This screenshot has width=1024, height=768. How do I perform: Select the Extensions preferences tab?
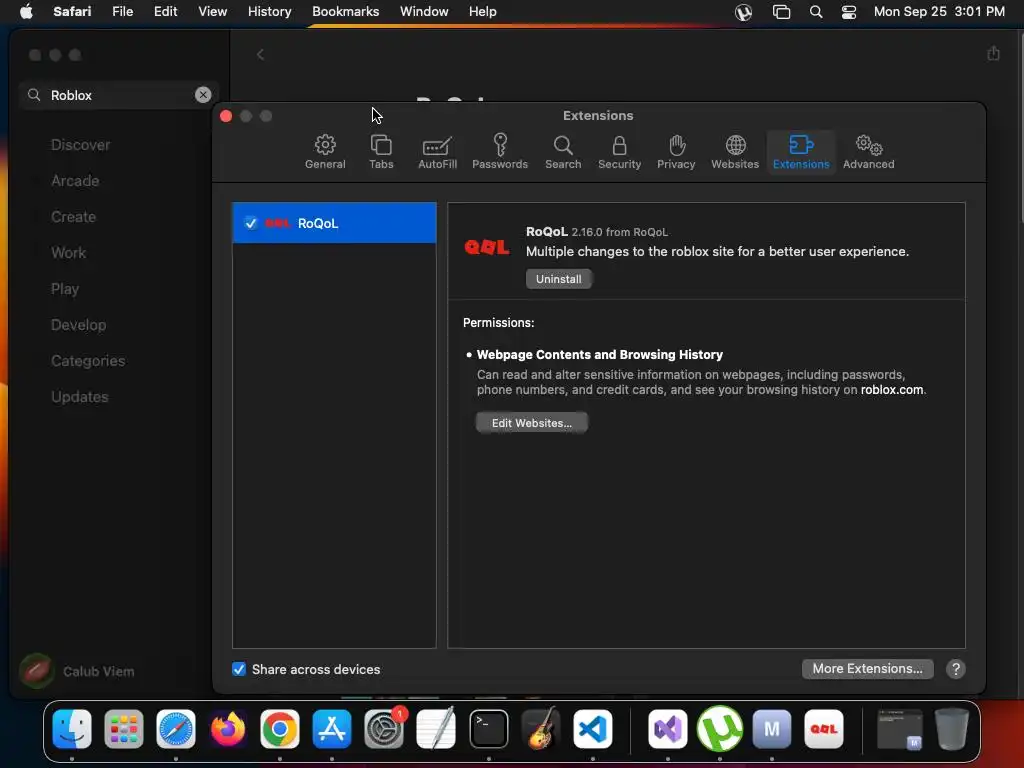pyautogui.click(x=801, y=152)
